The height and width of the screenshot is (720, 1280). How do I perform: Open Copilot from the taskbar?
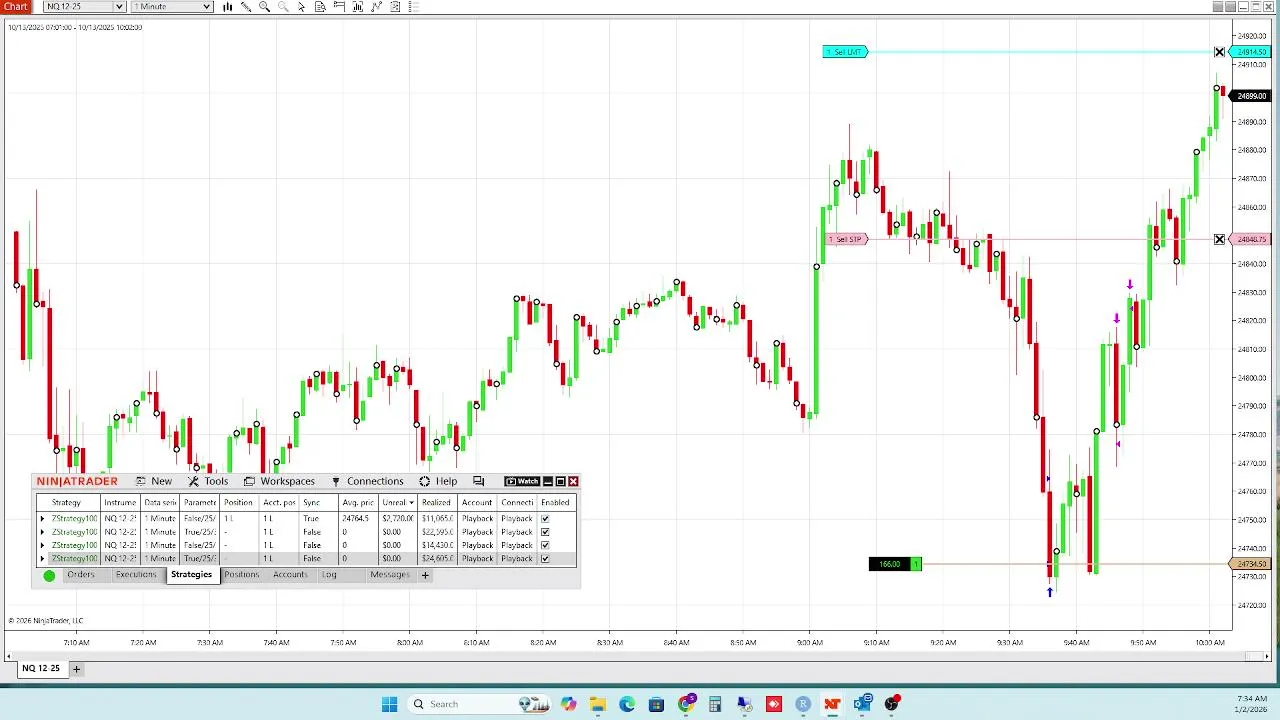(568, 704)
